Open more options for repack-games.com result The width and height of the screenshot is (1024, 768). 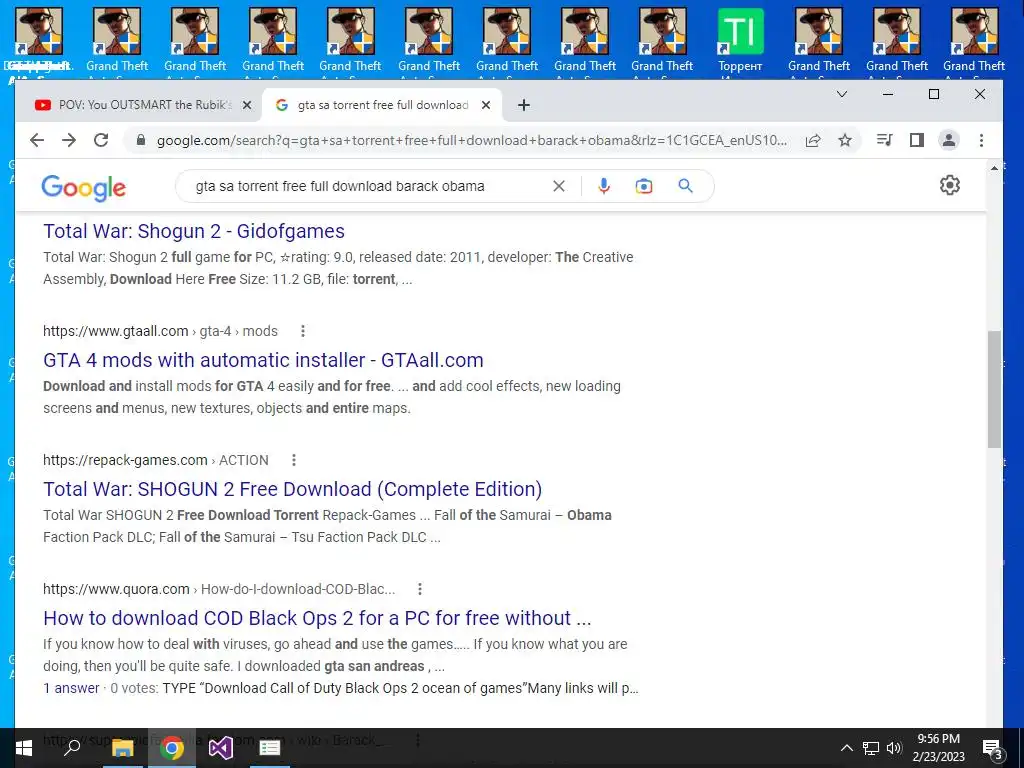pyautogui.click(x=294, y=460)
